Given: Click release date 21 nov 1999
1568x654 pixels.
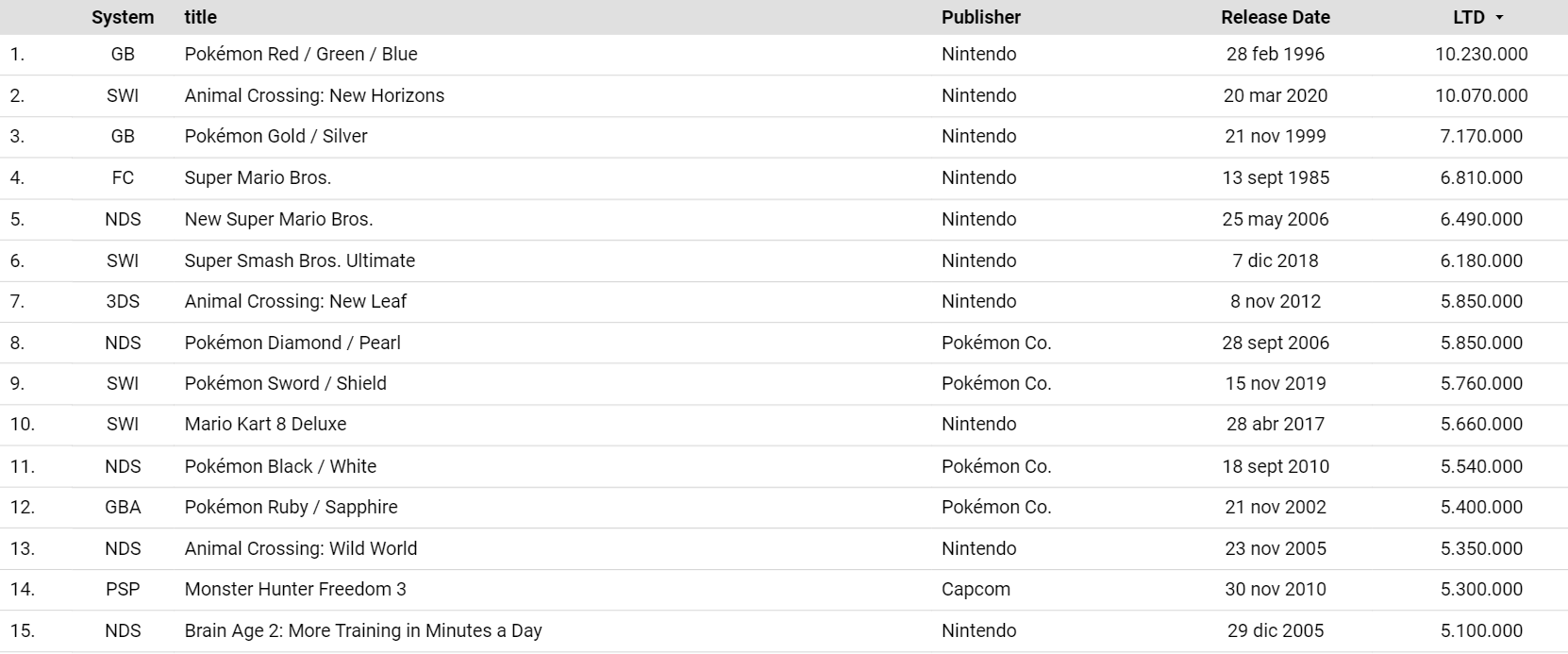Looking at the screenshot, I should (1276, 136).
